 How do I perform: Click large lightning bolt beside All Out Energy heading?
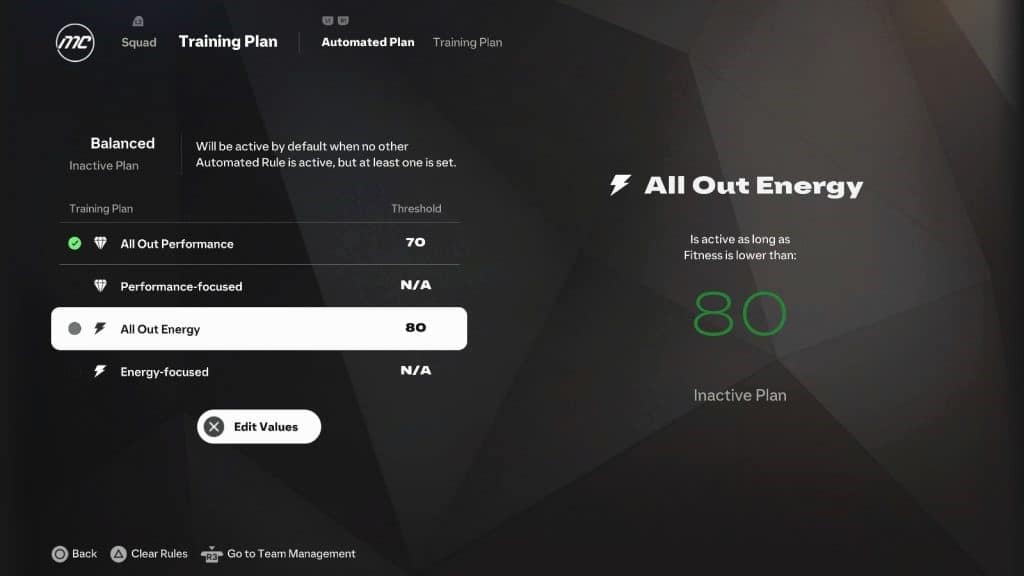pyautogui.click(x=620, y=185)
